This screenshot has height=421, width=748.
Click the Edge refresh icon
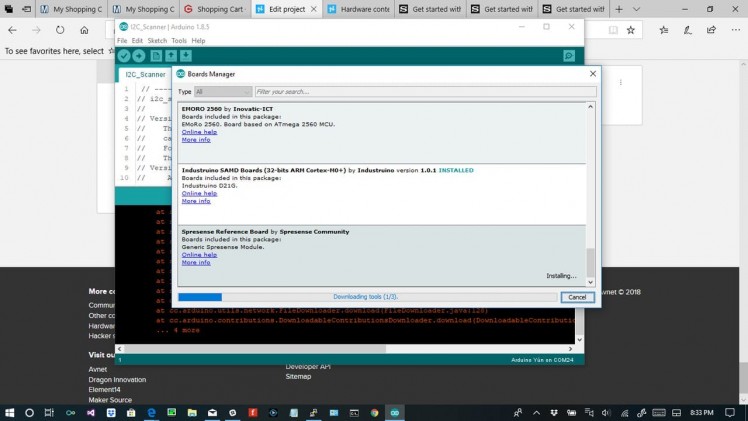coord(60,30)
